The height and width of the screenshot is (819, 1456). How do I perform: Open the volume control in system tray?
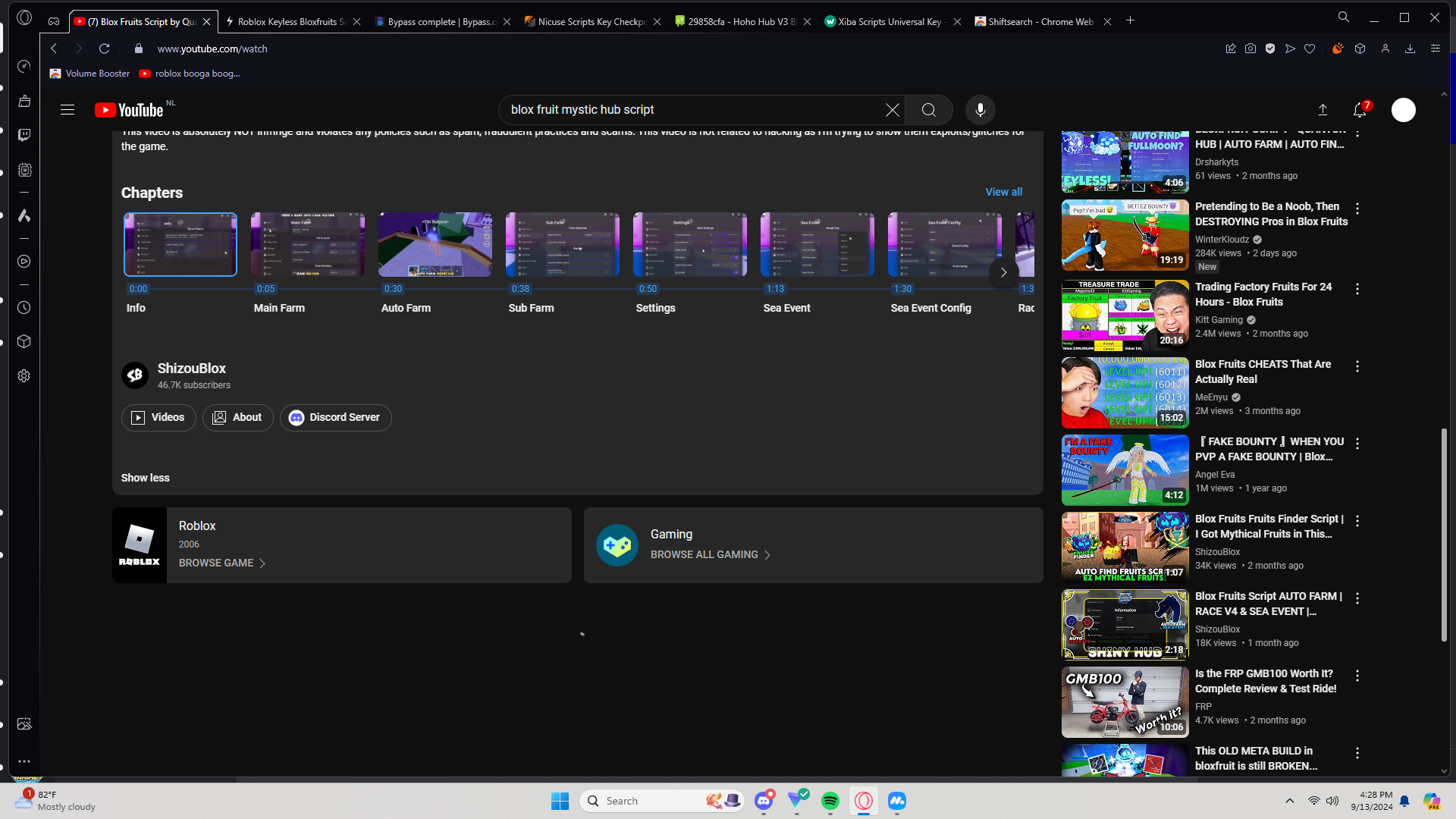click(x=1332, y=801)
